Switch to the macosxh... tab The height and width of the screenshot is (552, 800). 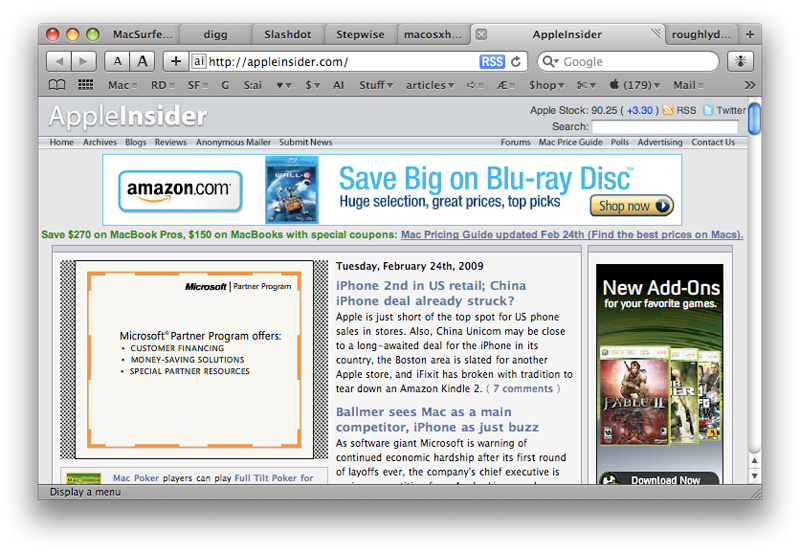433,34
